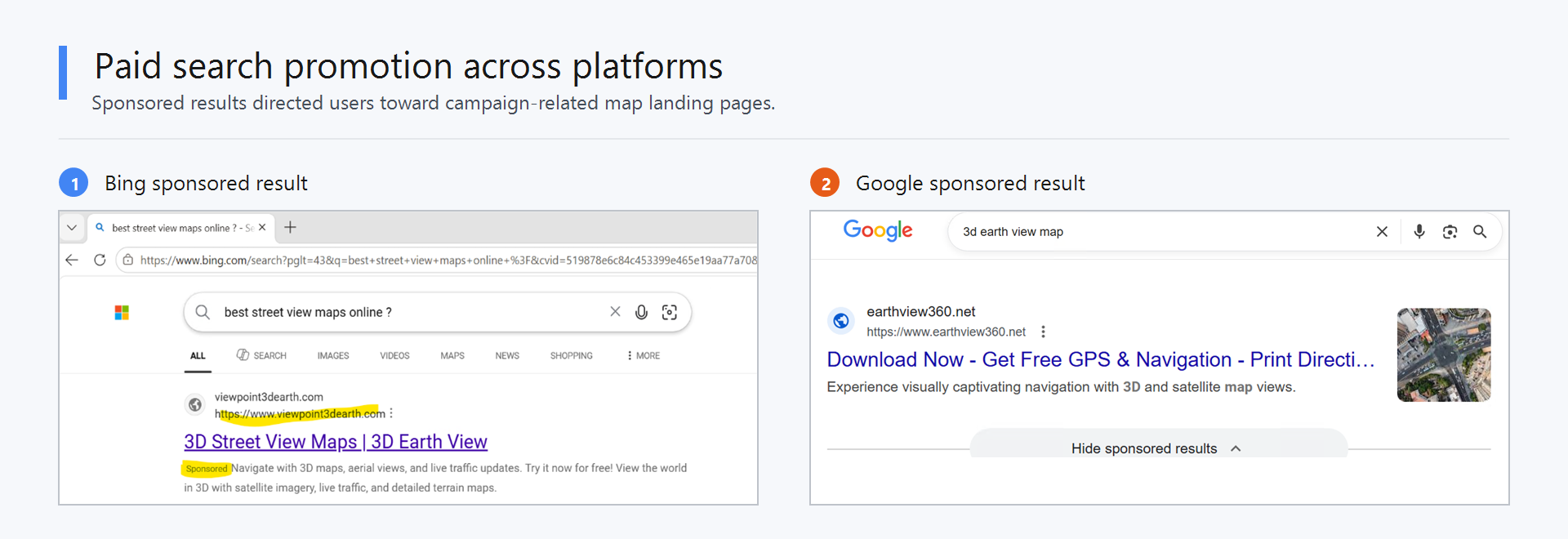This screenshot has width=1568, height=539.
Task: Start Bing voice search with microphone
Action: [x=642, y=312]
